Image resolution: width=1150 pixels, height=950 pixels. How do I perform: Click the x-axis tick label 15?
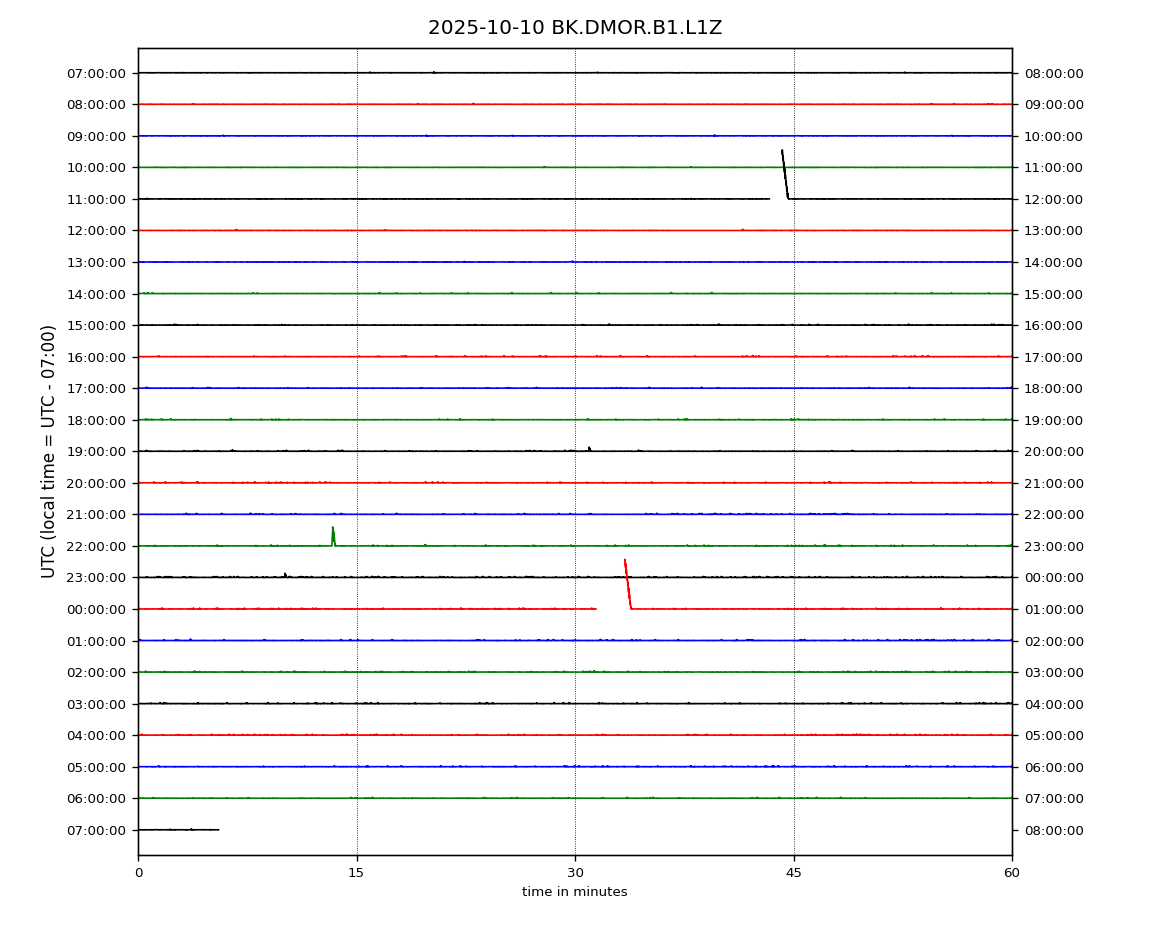[356, 873]
